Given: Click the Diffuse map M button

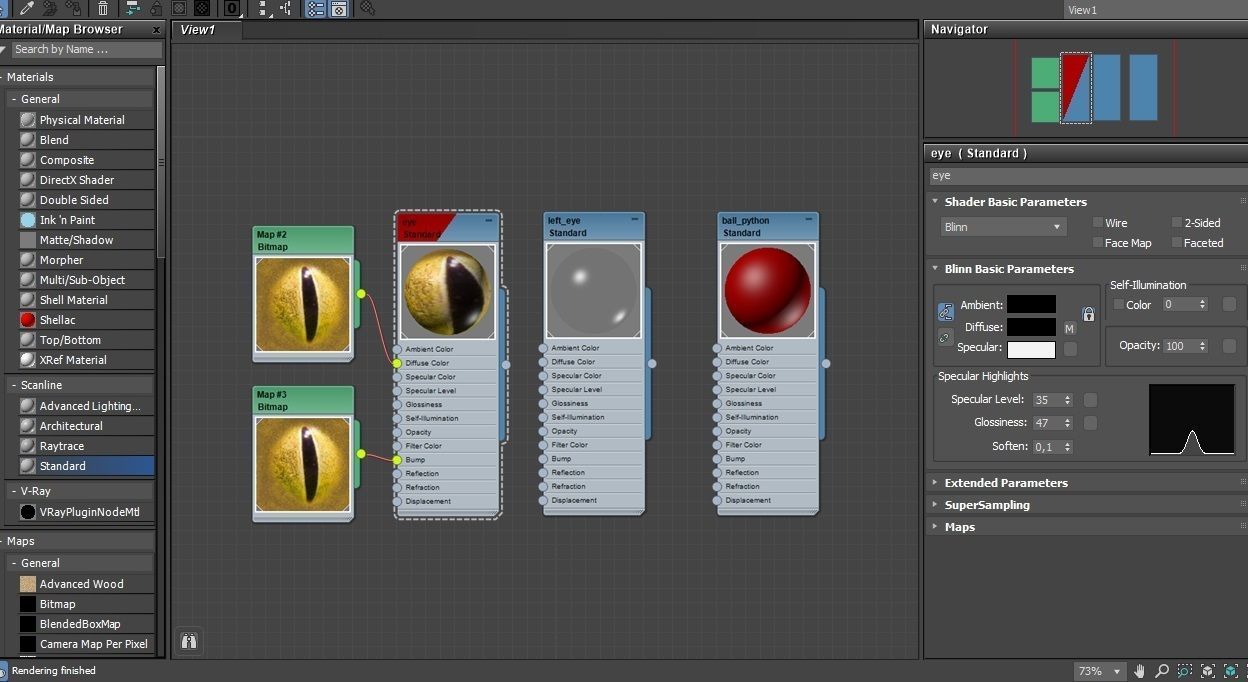Looking at the screenshot, I should (1069, 328).
